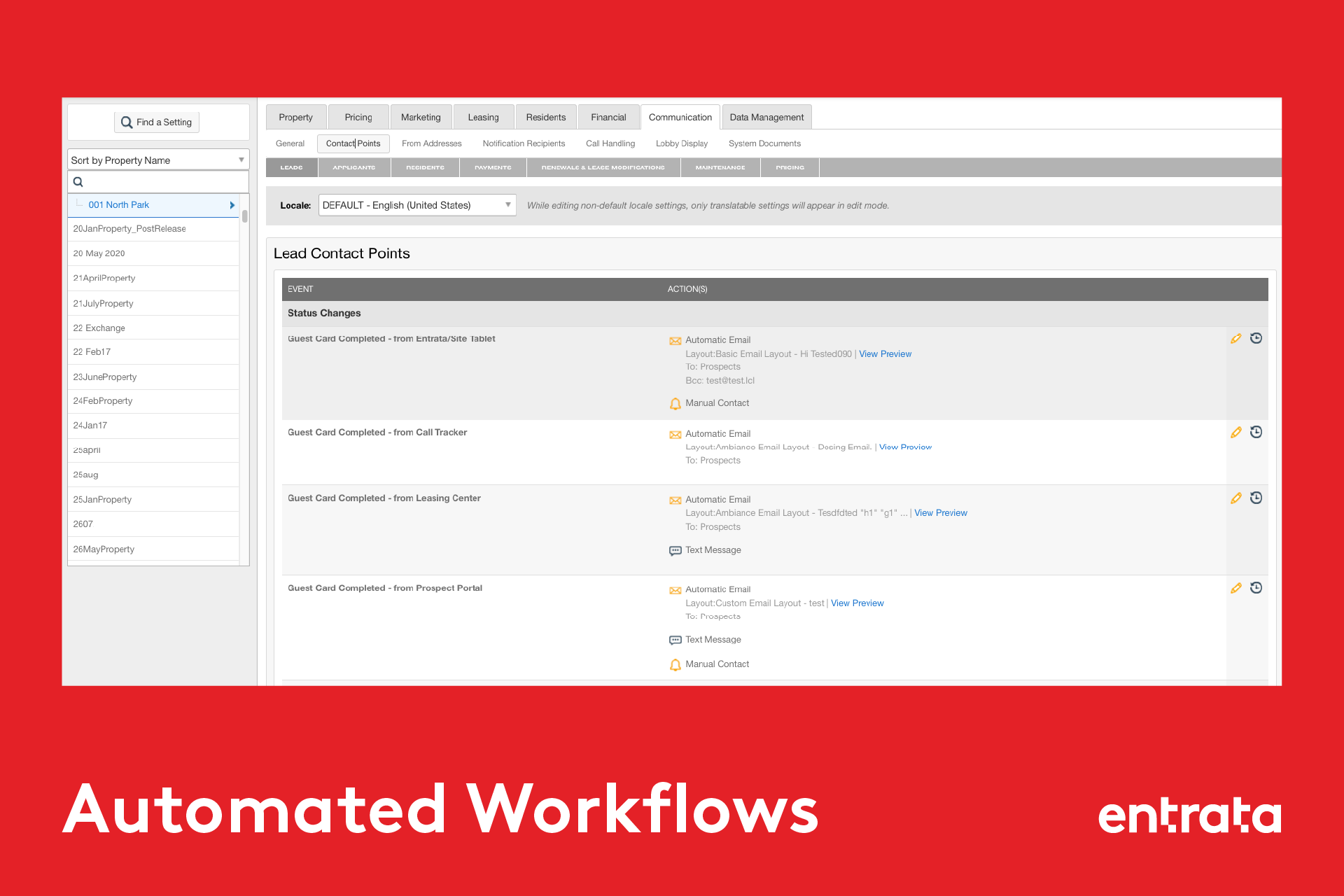This screenshot has height=896, width=1344.
Task: Click pencil edit icon for Call Tracker row
Action: point(1235,433)
